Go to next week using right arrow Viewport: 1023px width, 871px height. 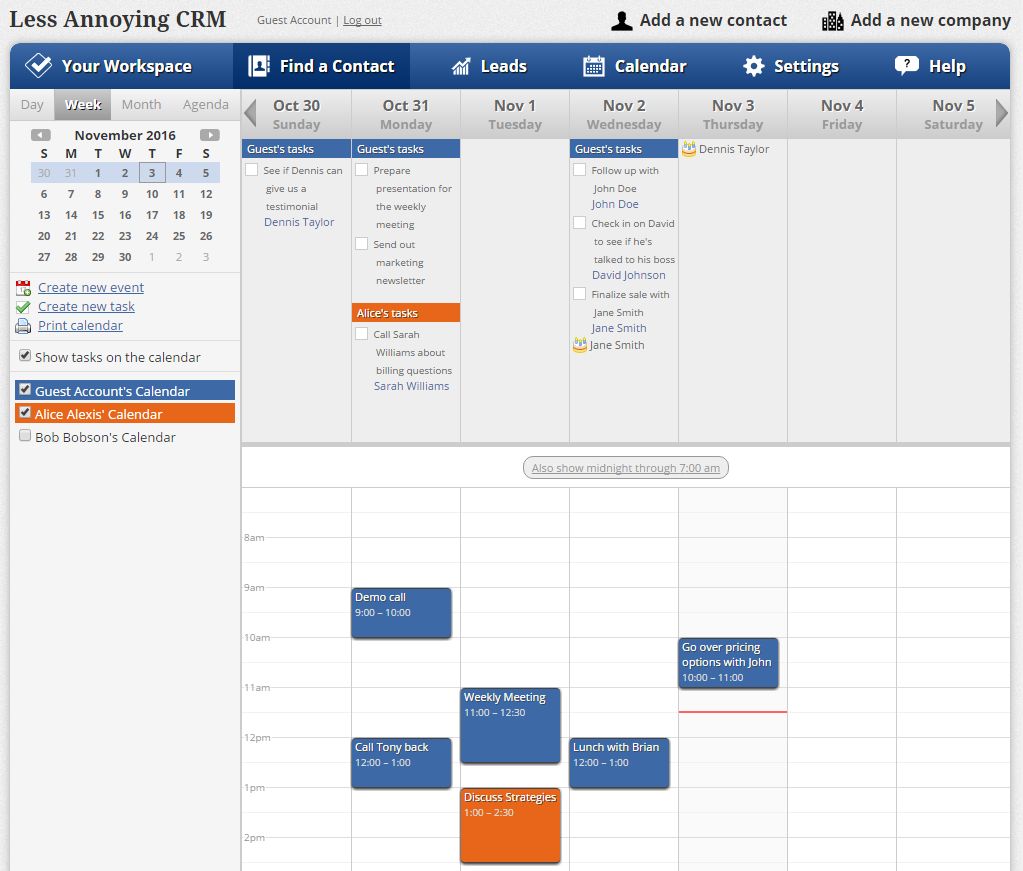(x=1001, y=113)
